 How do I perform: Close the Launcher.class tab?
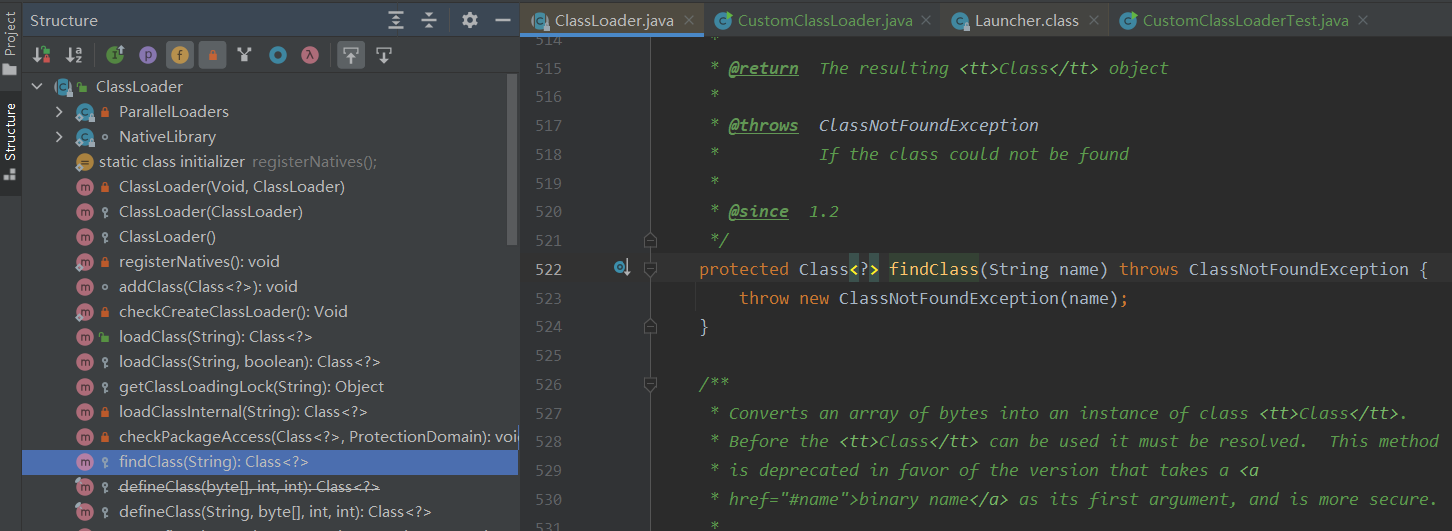pyautogui.click(x=1094, y=20)
